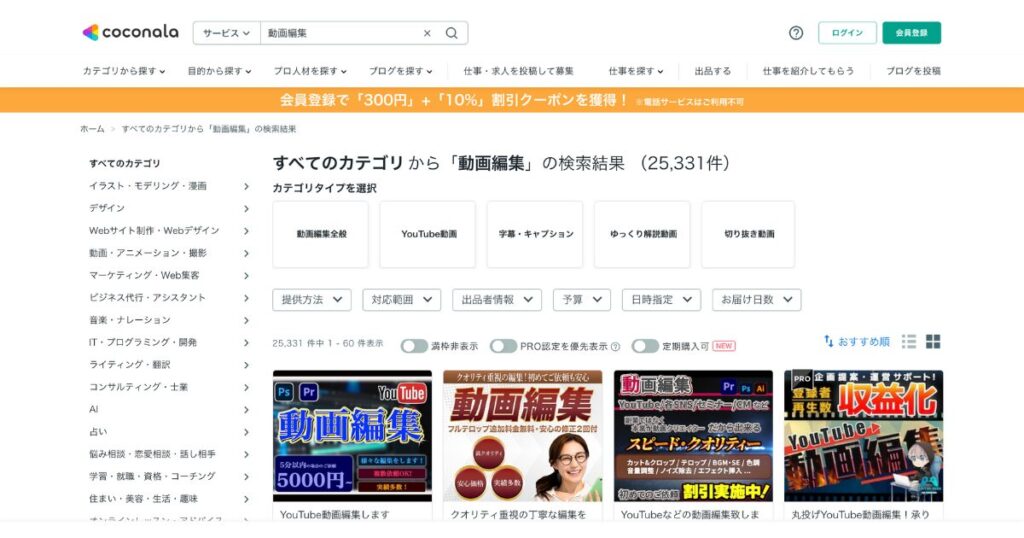Open the 提供方法 filter dropdown
Screen dimensions: 1024x538
click(312, 300)
